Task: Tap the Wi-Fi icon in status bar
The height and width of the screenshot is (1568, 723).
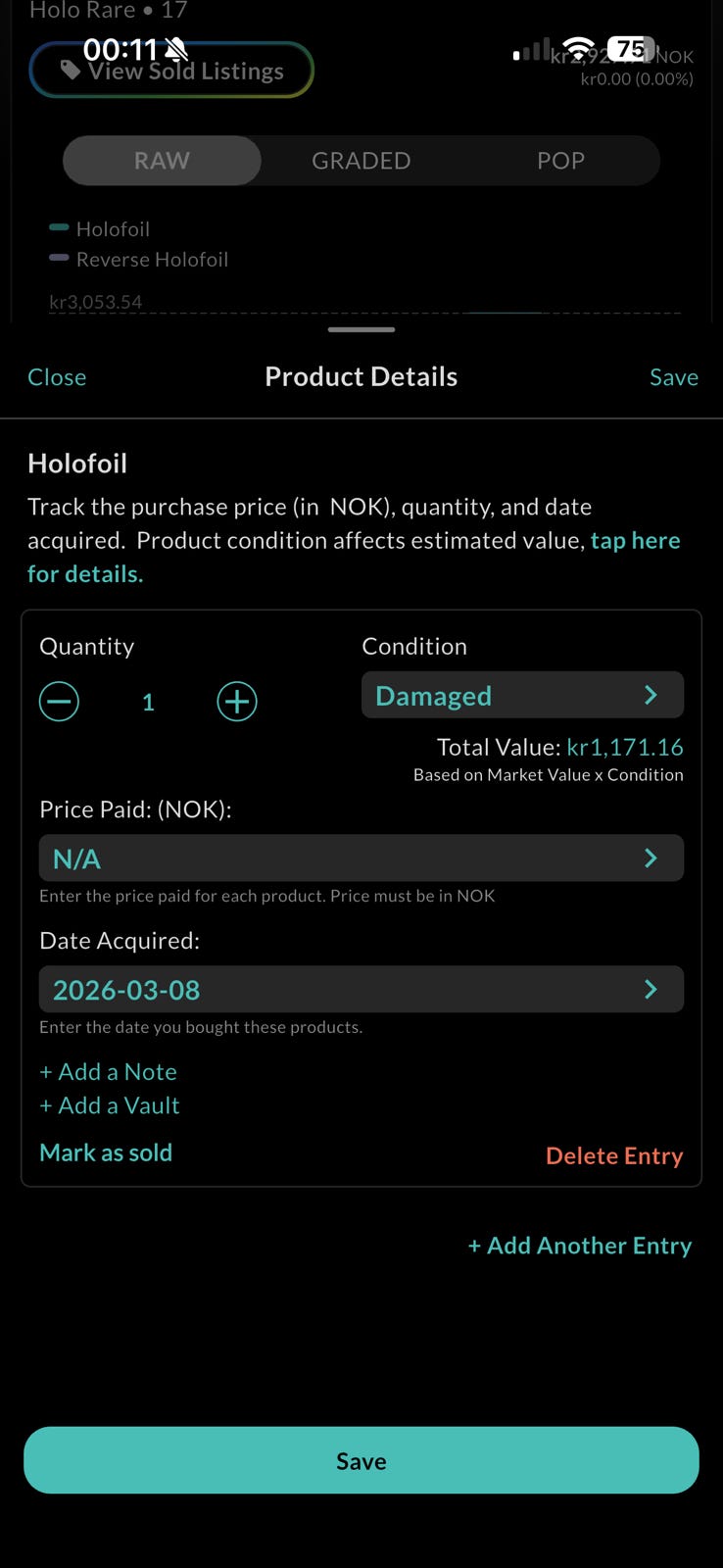Action: coord(579,49)
